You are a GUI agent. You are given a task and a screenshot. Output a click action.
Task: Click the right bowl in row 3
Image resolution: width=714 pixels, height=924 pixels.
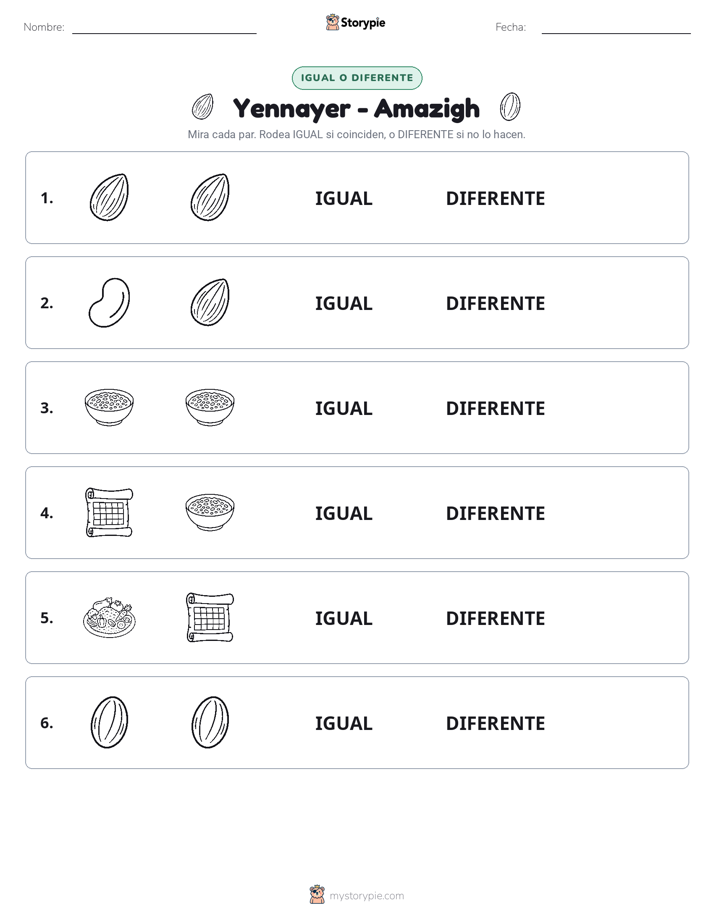pos(210,407)
